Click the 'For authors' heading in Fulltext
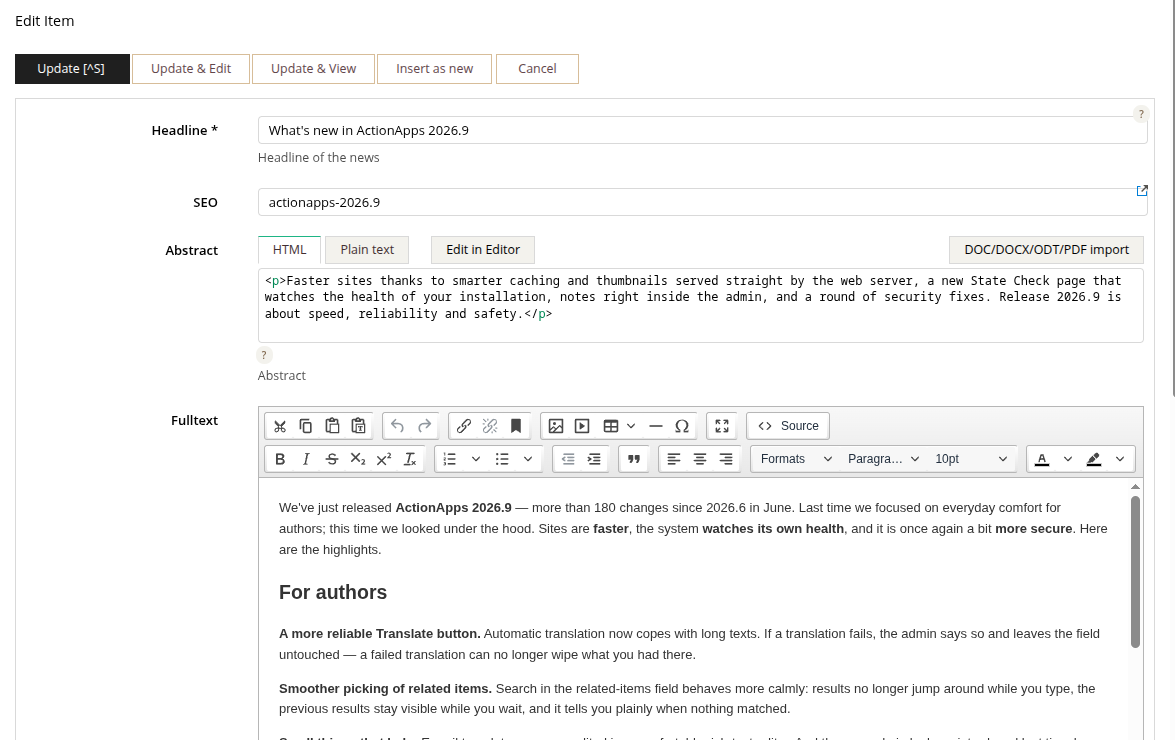The height and width of the screenshot is (740, 1175). (333, 592)
